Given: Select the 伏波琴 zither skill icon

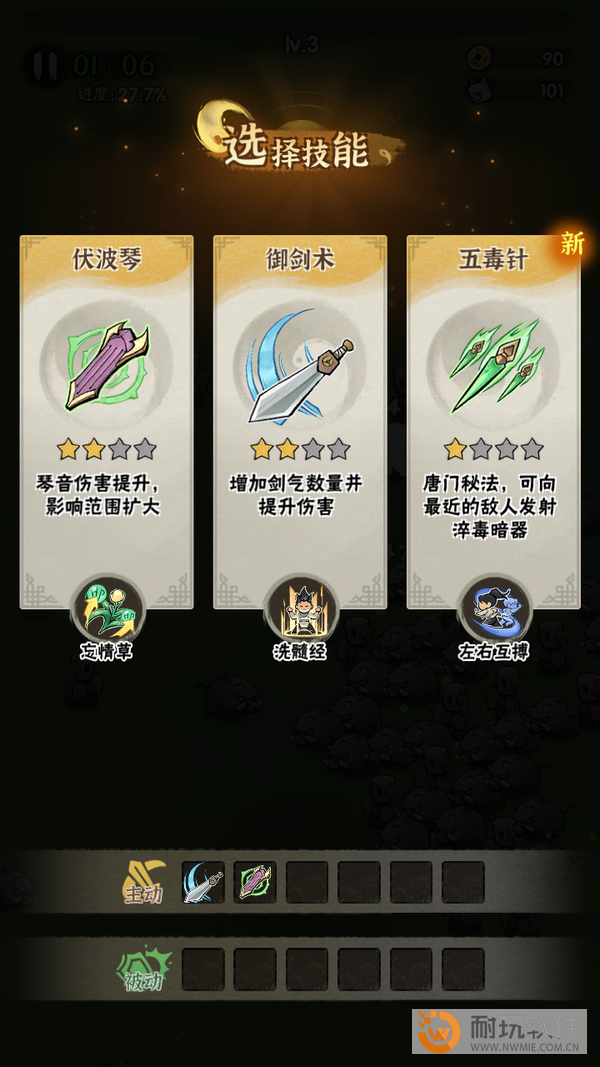Looking at the screenshot, I should click(107, 365).
